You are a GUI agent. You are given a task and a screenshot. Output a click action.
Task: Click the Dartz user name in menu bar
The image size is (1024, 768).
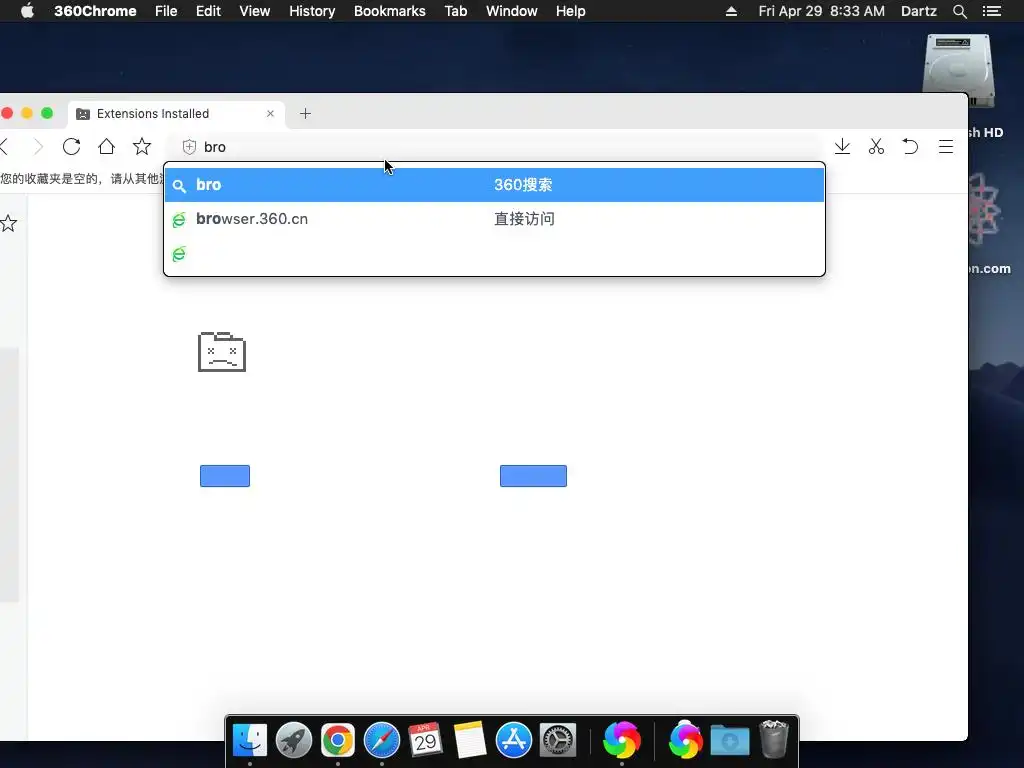[x=919, y=11]
